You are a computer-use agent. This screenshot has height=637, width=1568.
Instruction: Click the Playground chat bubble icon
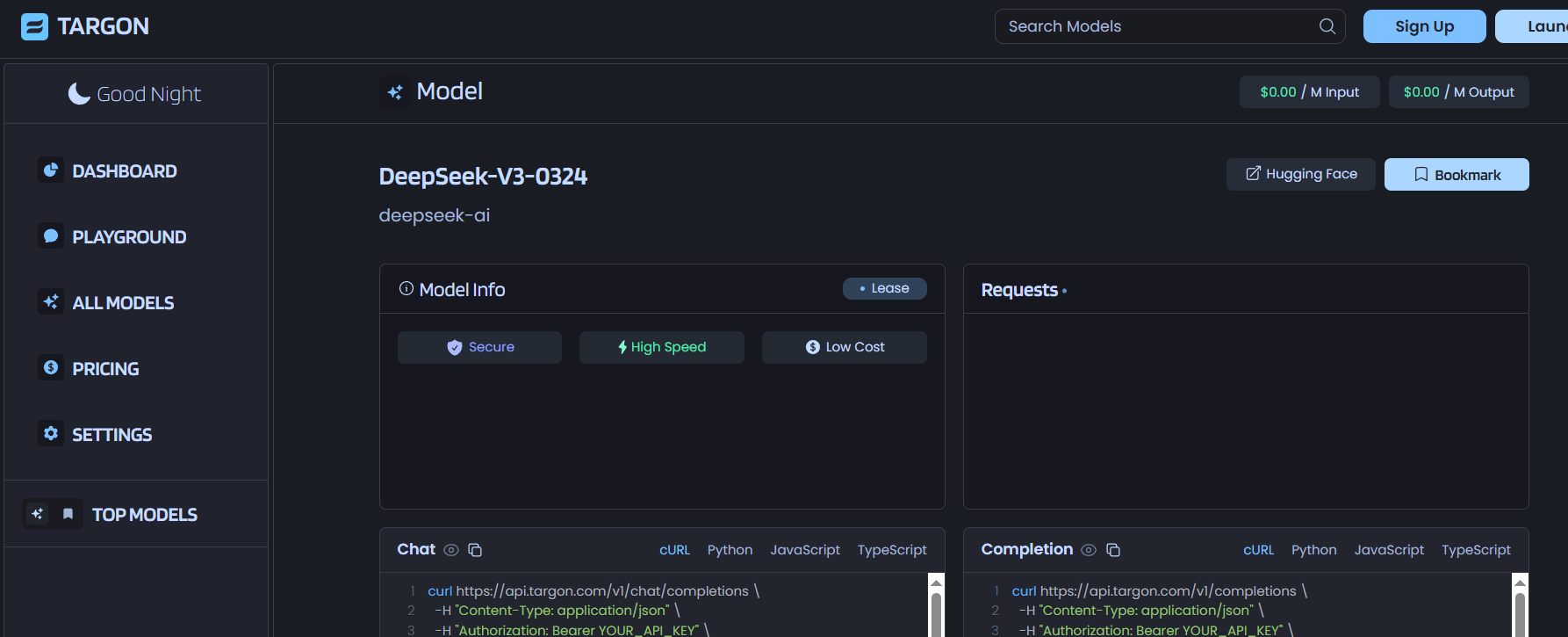pos(51,235)
